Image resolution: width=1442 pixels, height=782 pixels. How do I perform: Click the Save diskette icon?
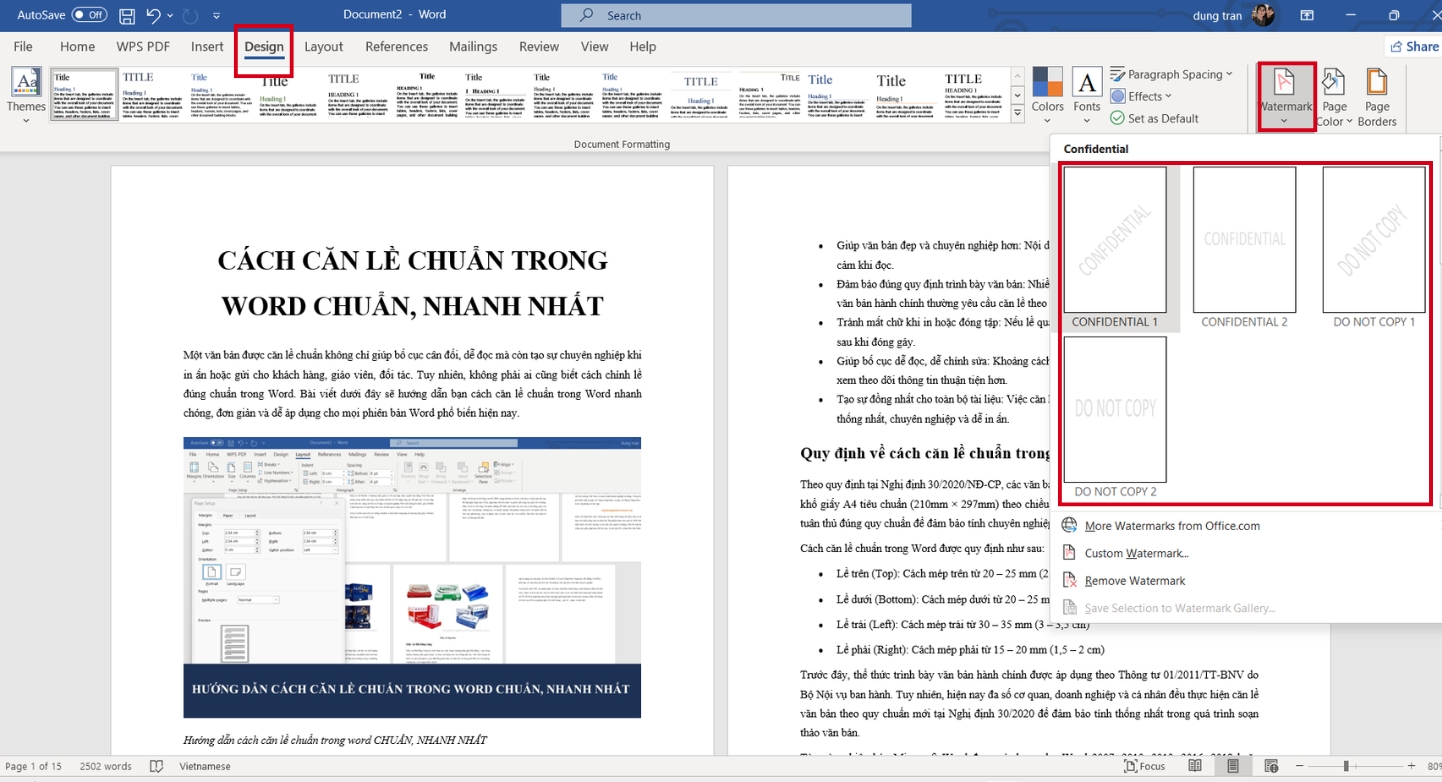click(x=127, y=16)
